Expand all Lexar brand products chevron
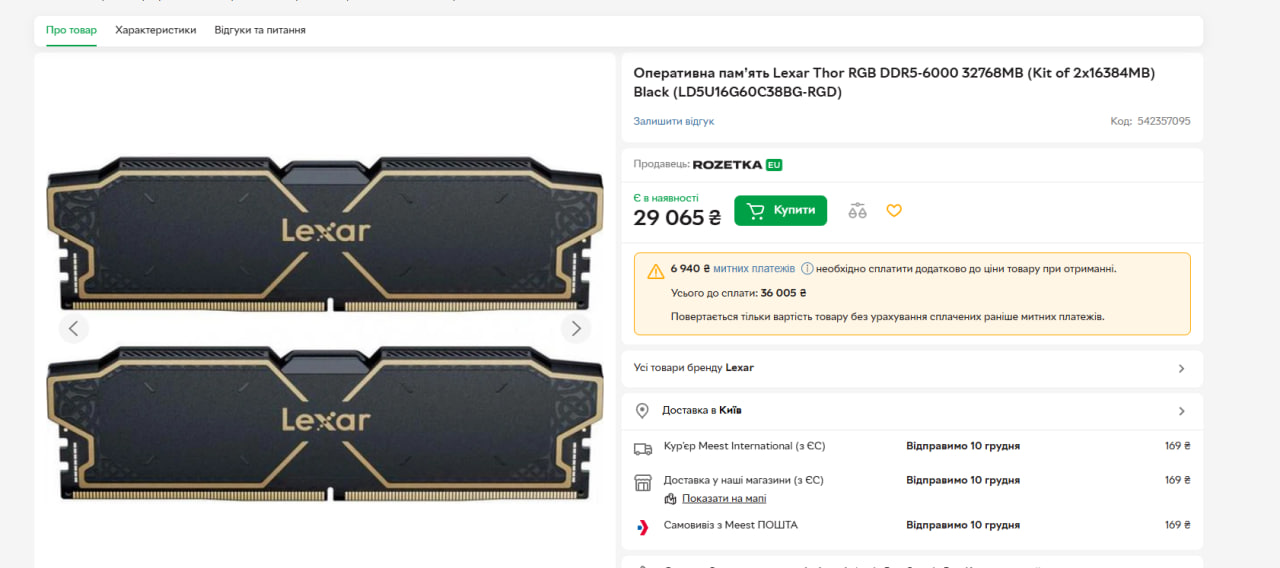This screenshot has width=1280, height=568. pos(1181,368)
